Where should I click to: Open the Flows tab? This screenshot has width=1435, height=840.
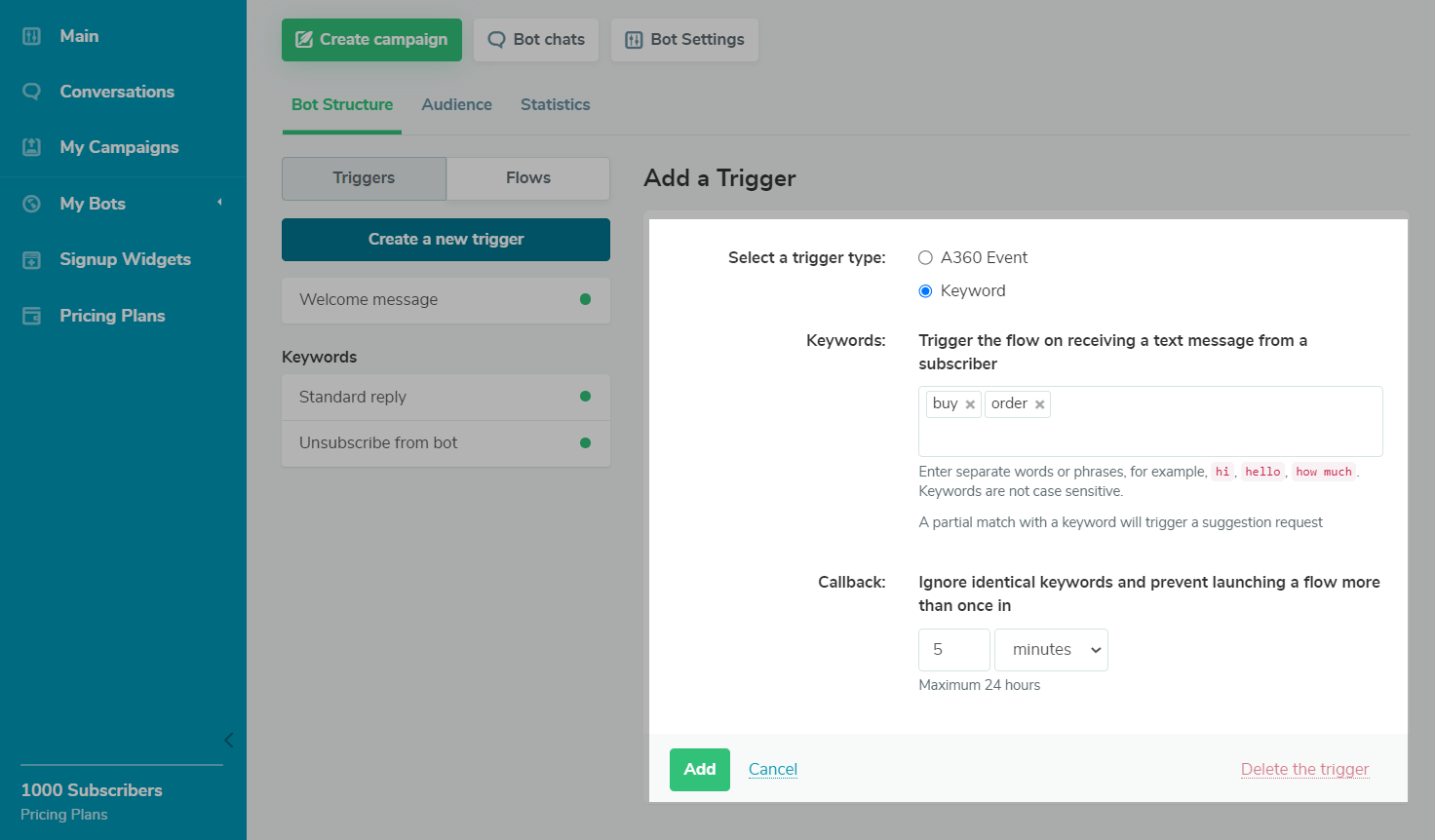[x=528, y=178]
